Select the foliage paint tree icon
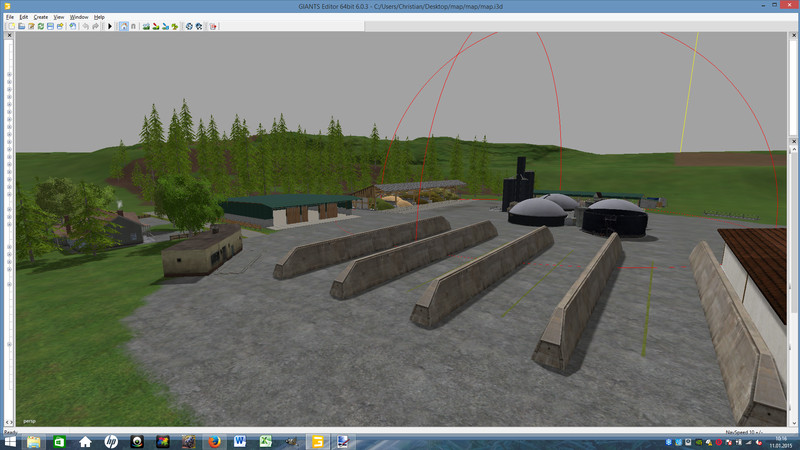 (x=175, y=26)
